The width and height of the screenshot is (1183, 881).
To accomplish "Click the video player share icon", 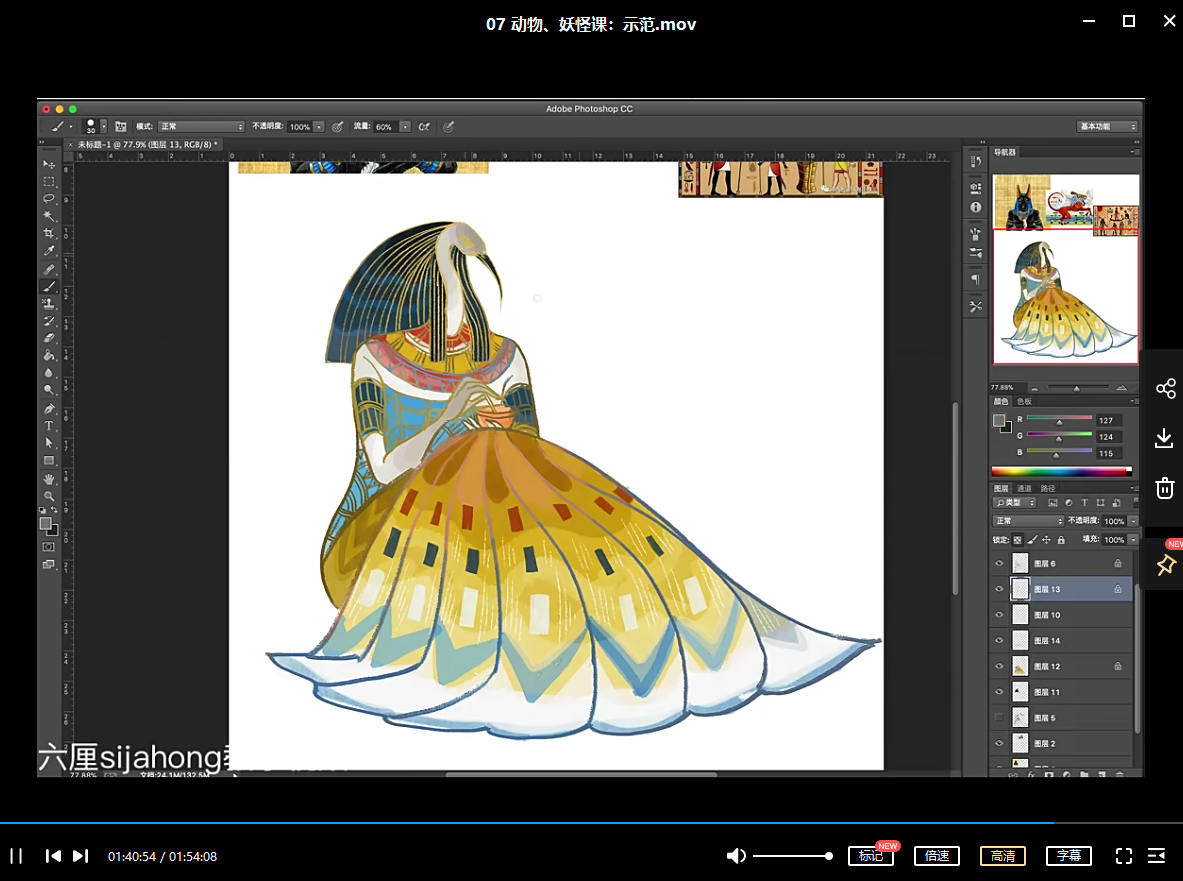I will 1165,389.
